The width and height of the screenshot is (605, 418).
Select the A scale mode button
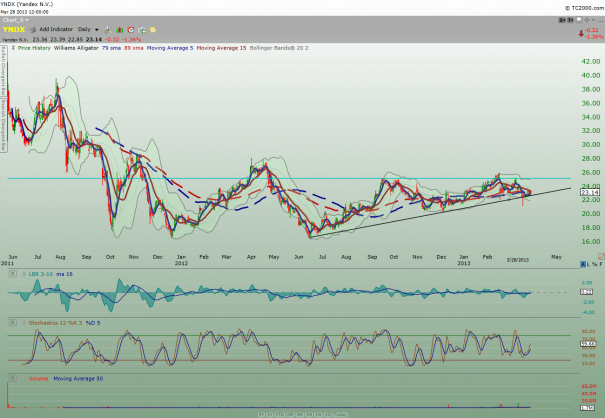click(583, 264)
